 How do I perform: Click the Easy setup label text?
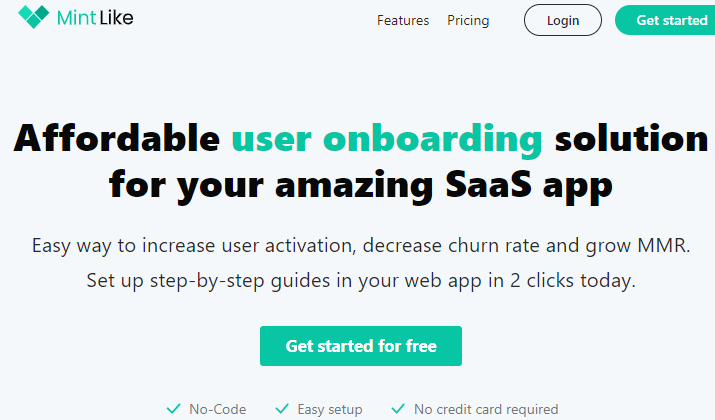(x=330, y=409)
